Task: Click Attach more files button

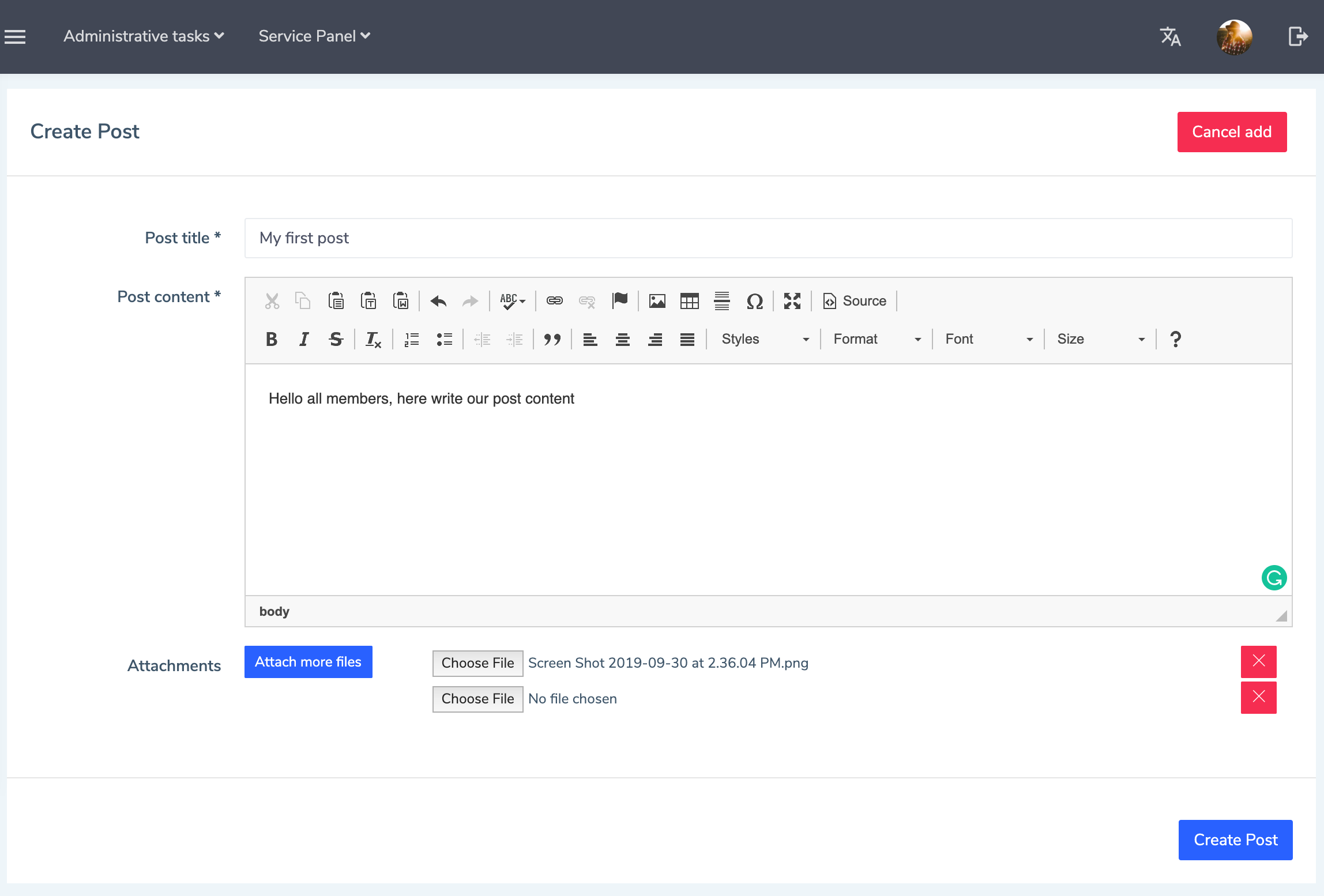Action: pos(309,662)
